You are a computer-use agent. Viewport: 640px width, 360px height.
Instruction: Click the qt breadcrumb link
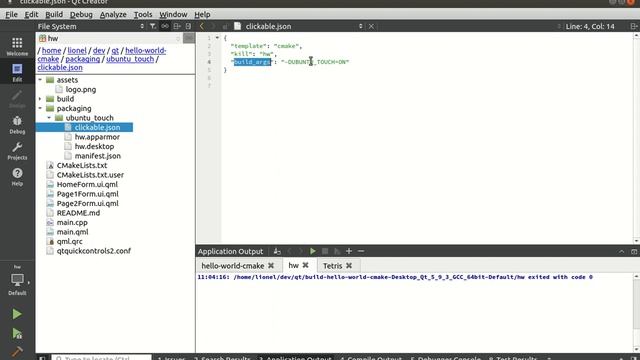click(115, 51)
